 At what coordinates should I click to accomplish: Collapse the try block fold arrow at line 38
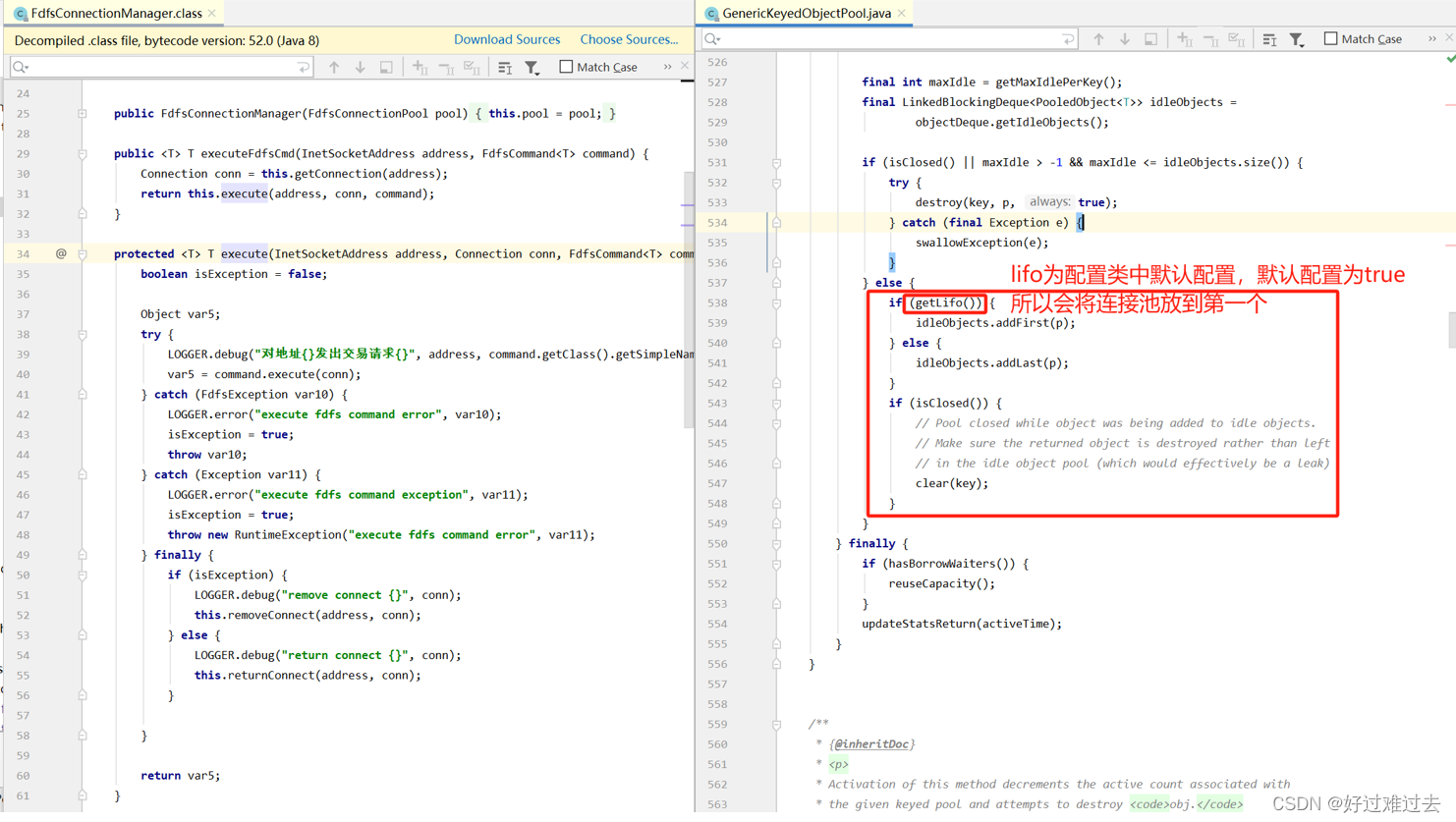(82, 333)
